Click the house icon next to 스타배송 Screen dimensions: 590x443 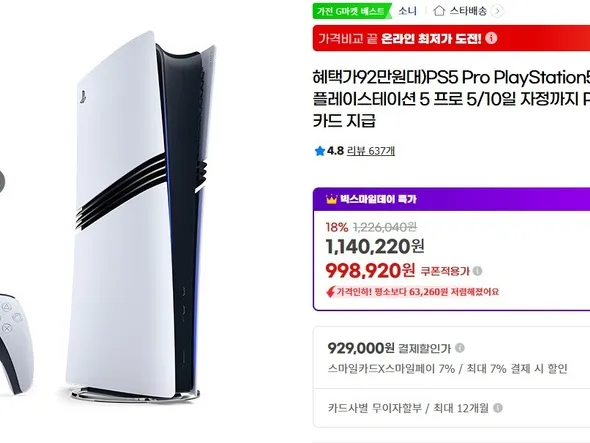439,11
